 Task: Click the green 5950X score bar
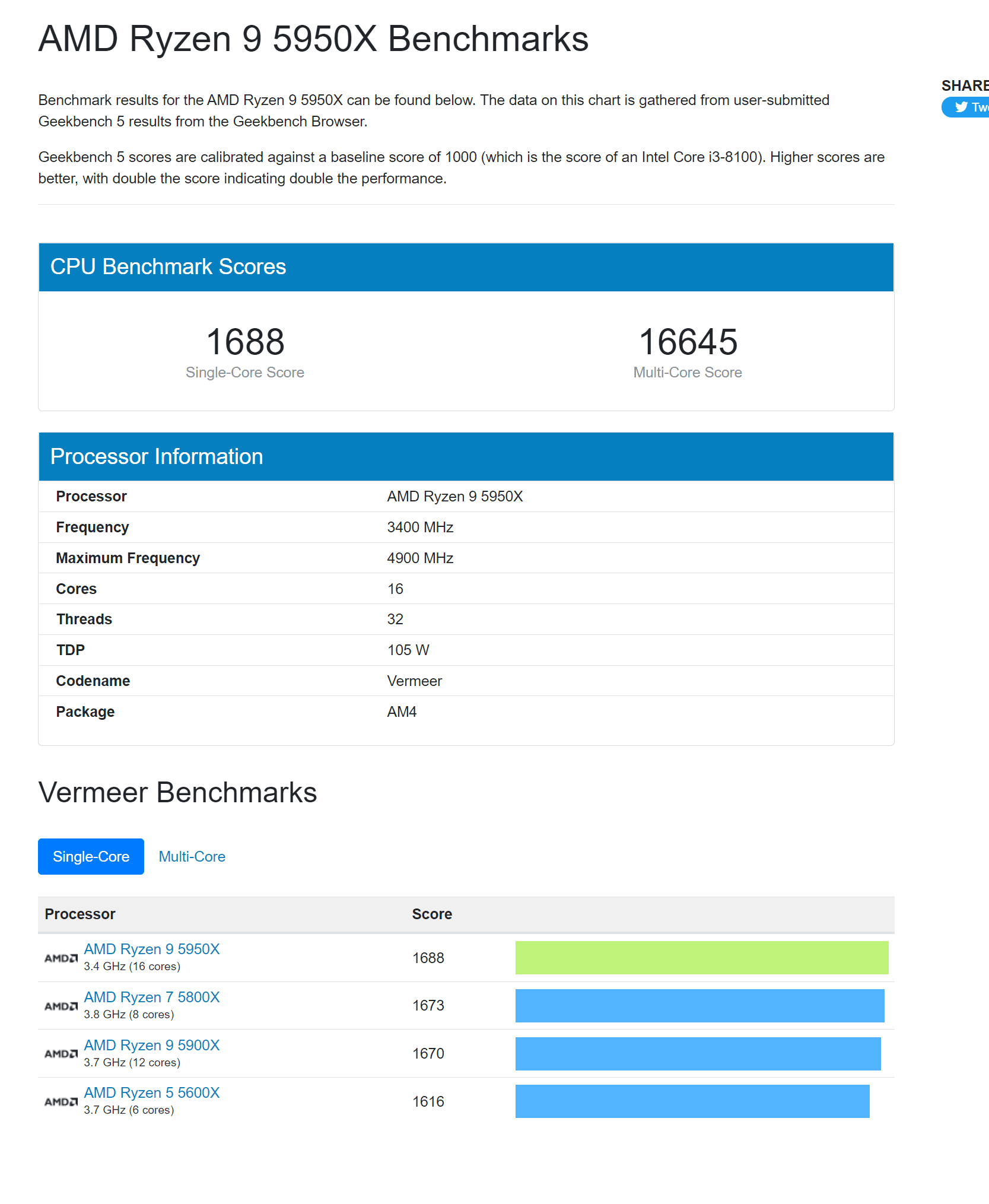click(x=701, y=957)
